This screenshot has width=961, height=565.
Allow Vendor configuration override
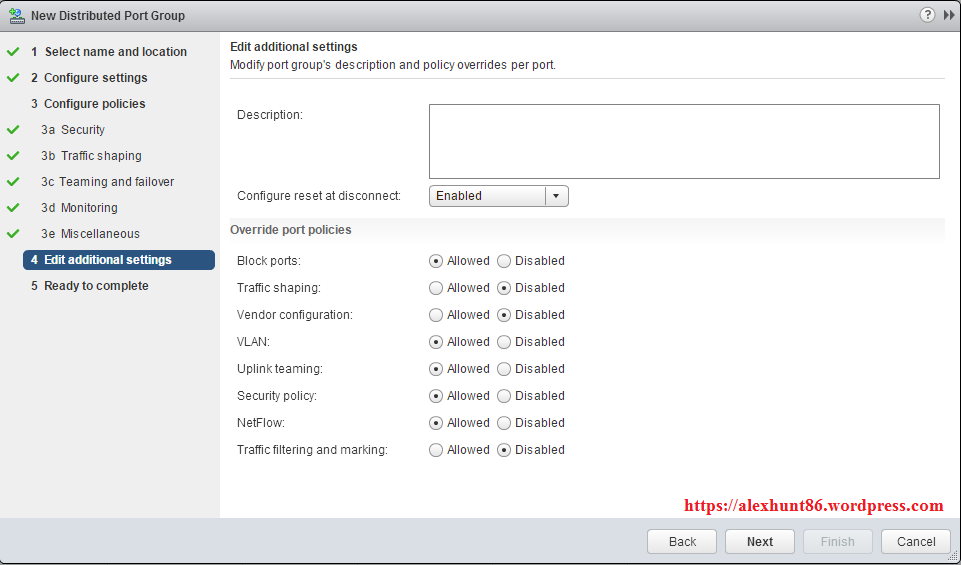436,315
